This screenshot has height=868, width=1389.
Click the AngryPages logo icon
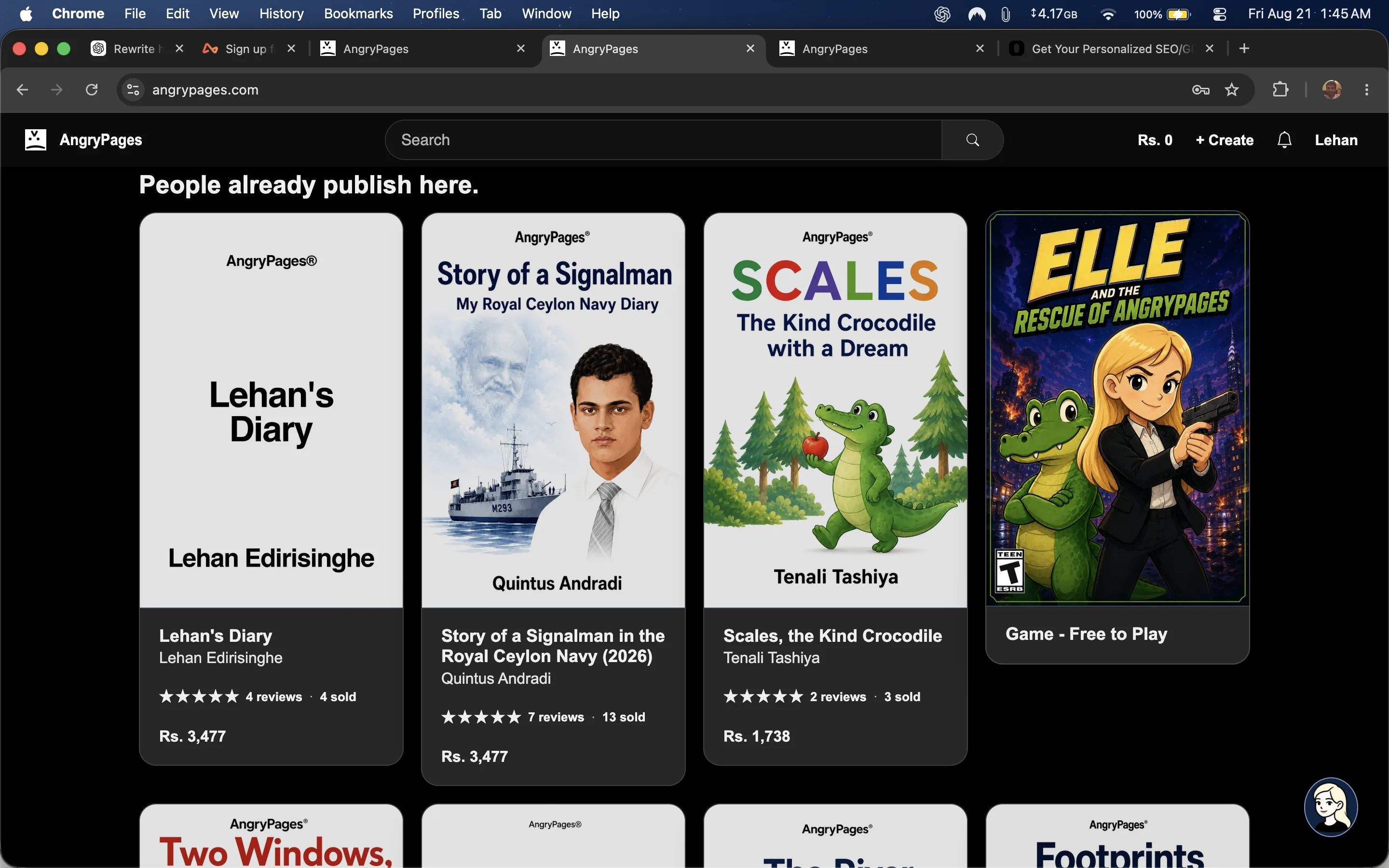click(36, 139)
